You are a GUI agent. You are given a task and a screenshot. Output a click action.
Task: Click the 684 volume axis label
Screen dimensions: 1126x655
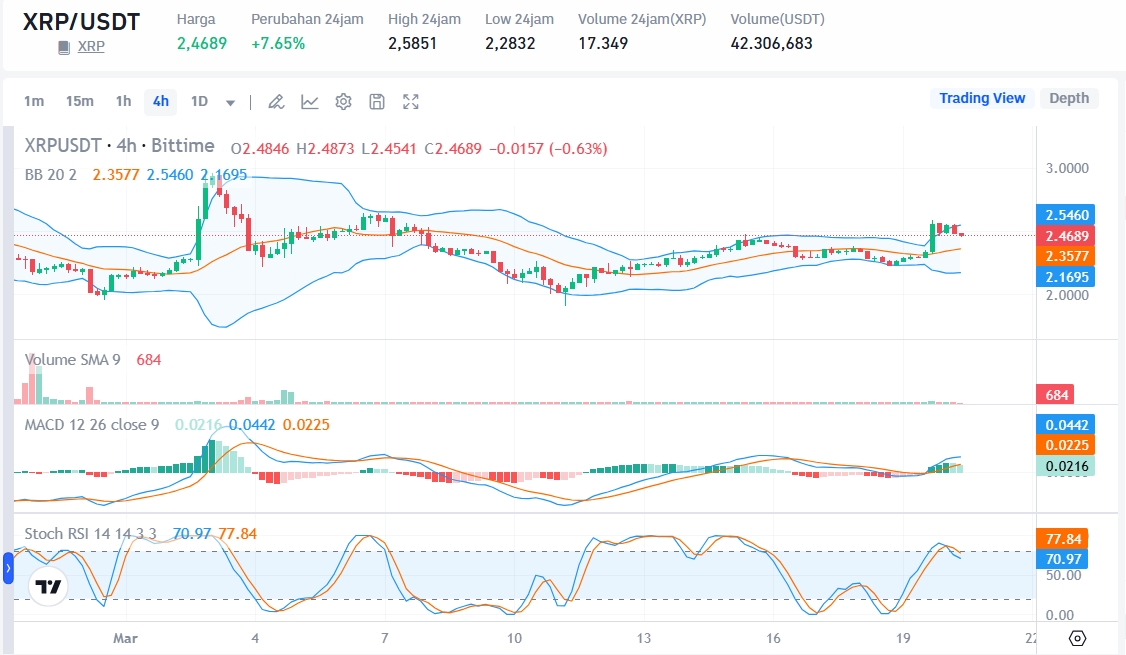tap(1056, 394)
